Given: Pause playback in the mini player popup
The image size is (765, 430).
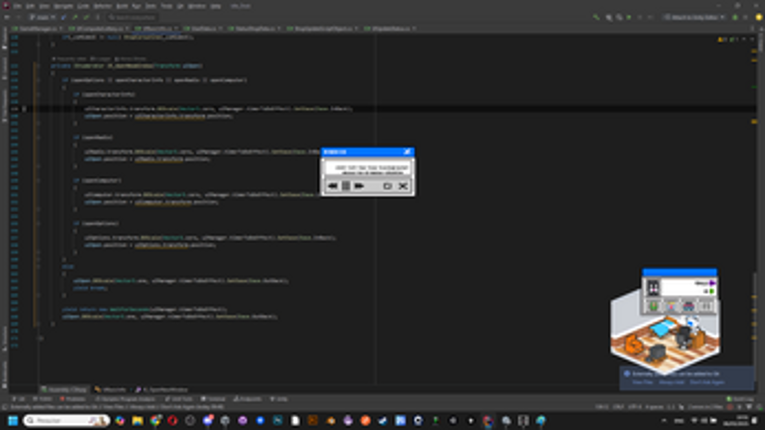Looking at the screenshot, I should 346,186.
